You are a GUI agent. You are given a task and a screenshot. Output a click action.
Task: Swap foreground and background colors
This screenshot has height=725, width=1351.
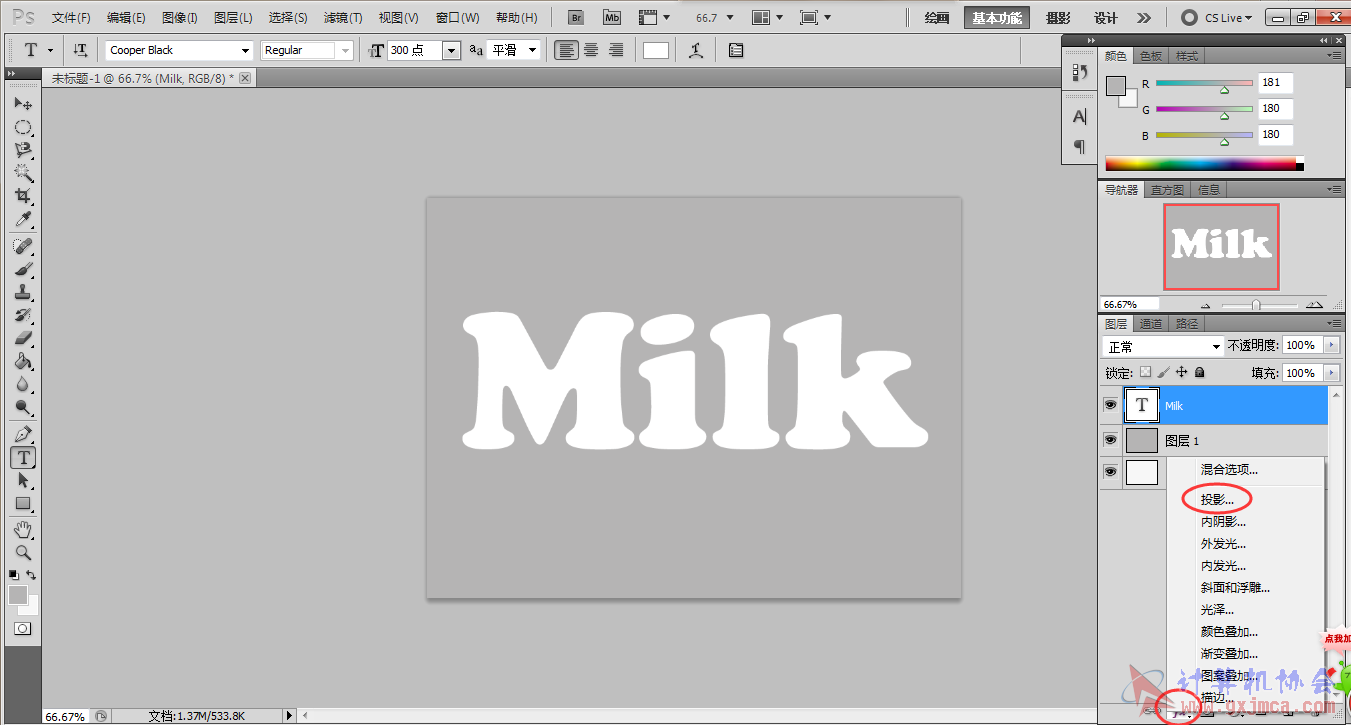[x=32, y=575]
